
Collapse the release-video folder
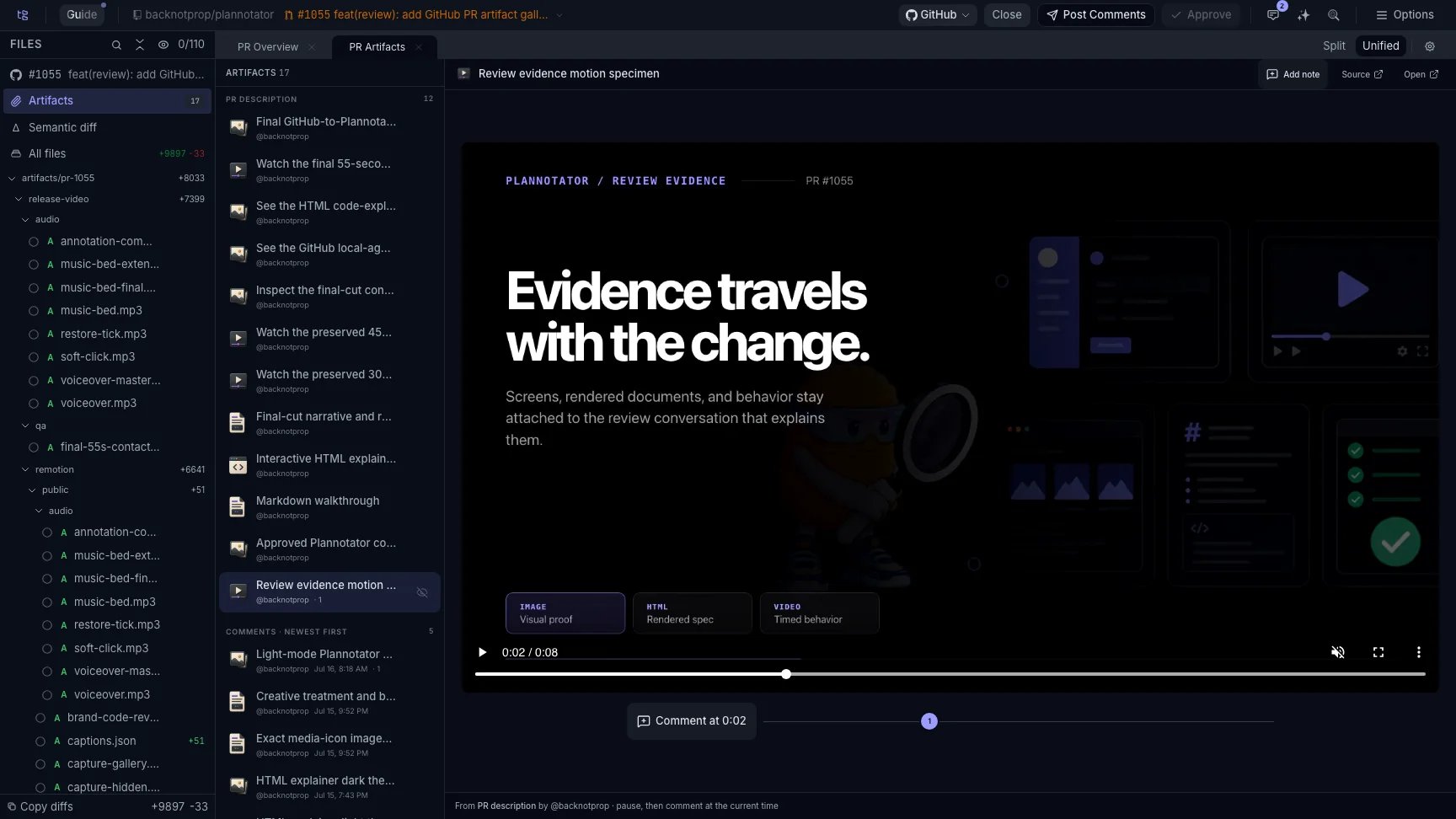coord(19,199)
